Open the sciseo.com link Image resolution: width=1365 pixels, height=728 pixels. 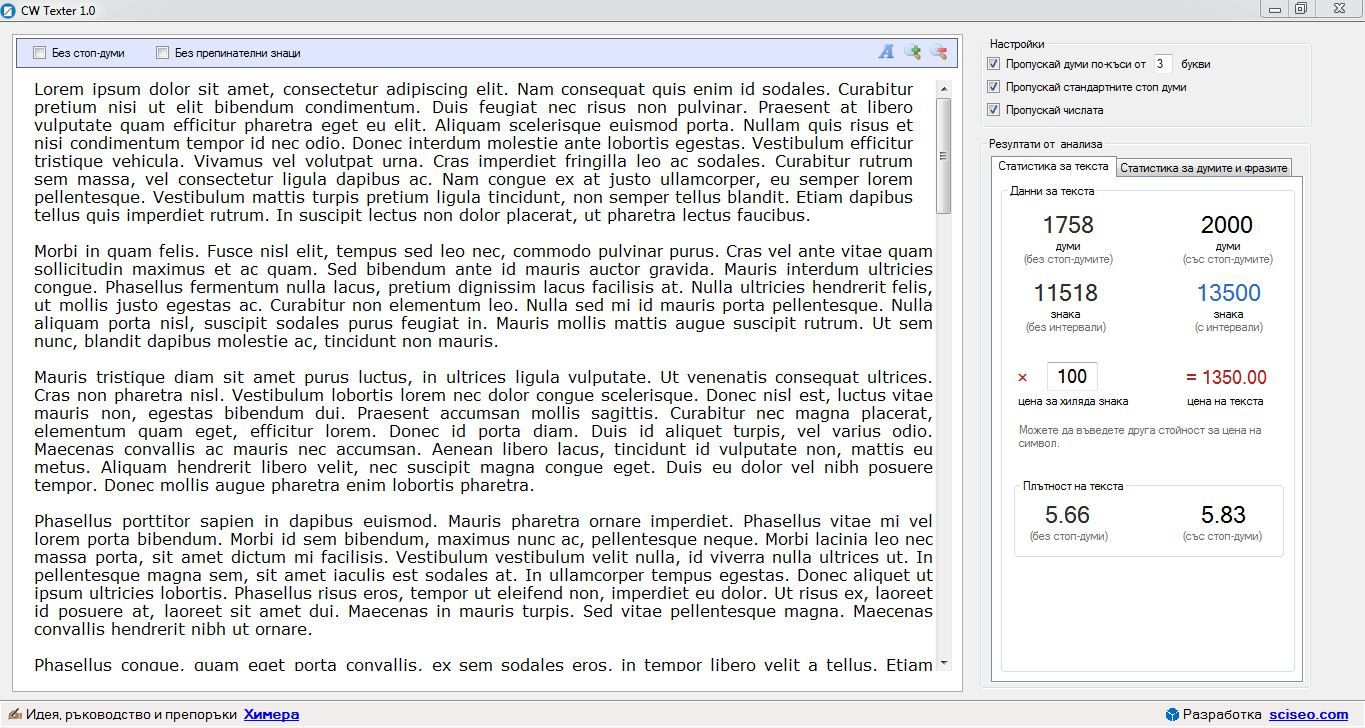pos(1308,714)
